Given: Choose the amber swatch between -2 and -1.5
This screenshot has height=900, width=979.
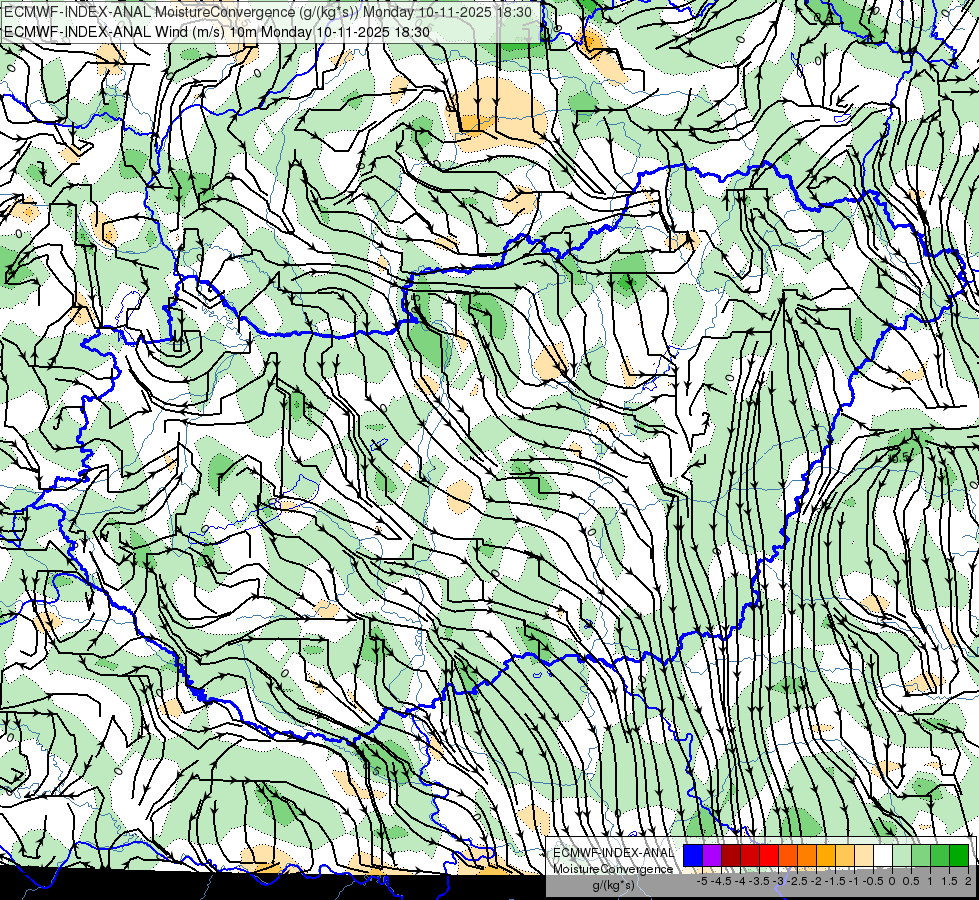Looking at the screenshot, I should pos(825,856).
